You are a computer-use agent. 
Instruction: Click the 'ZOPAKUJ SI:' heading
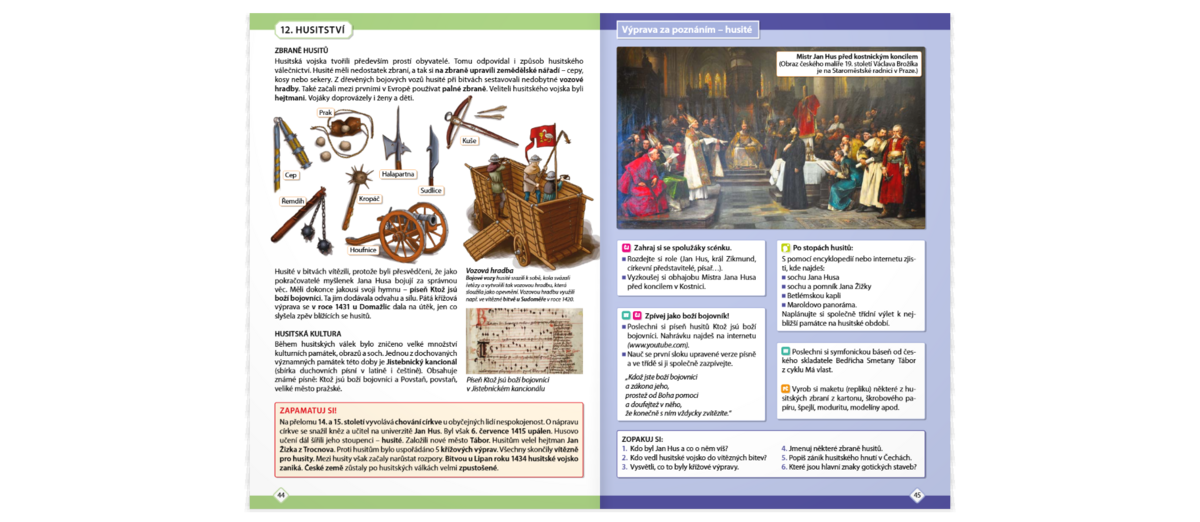click(642, 439)
